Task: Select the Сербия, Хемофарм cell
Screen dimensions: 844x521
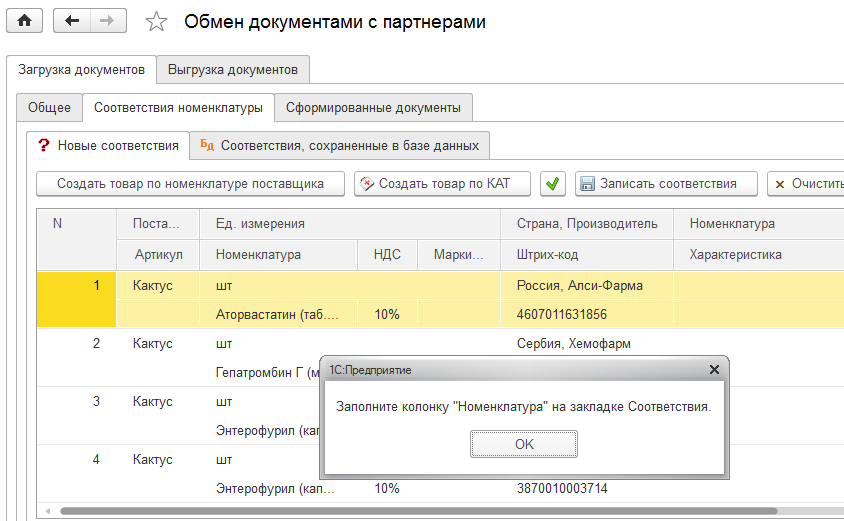Action: pyautogui.click(x=587, y=343)
